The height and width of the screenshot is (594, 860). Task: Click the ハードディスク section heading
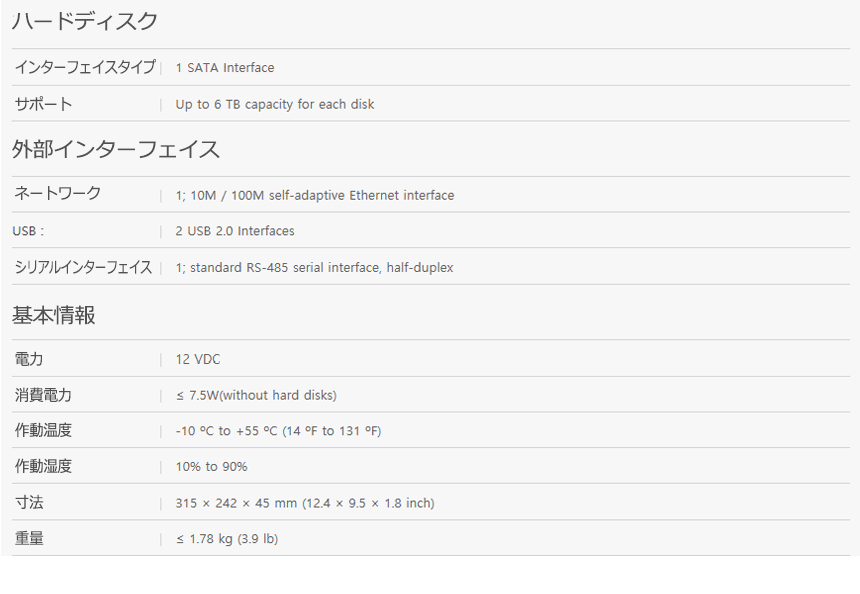tap(85, 21)
